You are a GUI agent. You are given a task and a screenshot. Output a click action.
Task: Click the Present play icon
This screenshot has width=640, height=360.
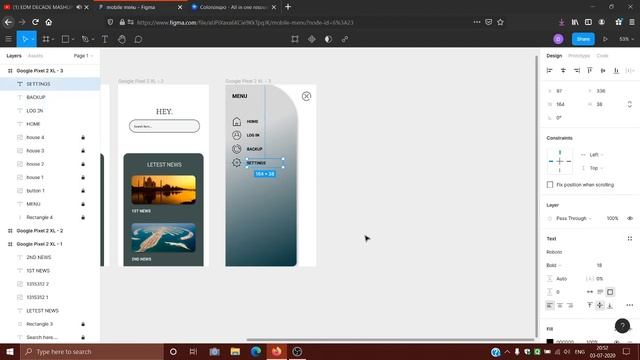pyautogui.click(x=605, y=39)
